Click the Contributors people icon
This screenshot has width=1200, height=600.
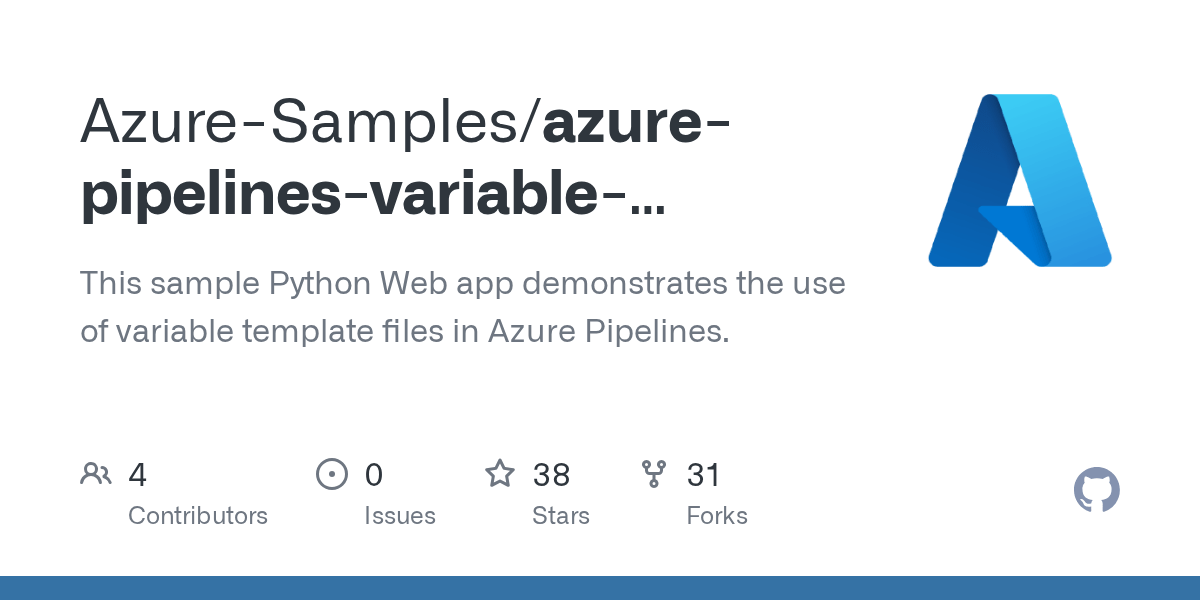tap(96, 474)
